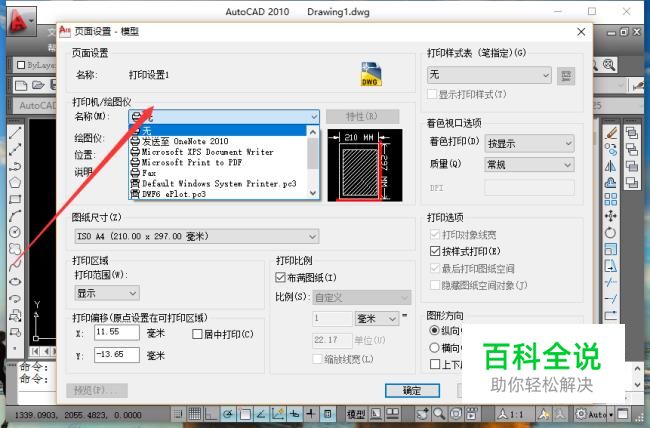This screenshot has height=428, width=650.
Task: Select the Extend tool
Action: [x=611, y=299]
